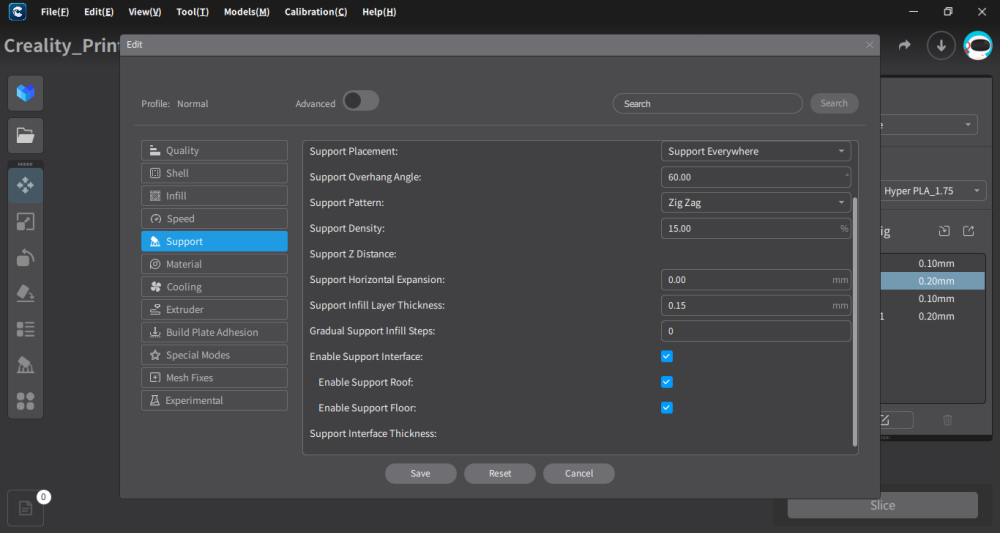
Task: Uncheck Enable Support Floor checkbox
Action: point(666,407)
